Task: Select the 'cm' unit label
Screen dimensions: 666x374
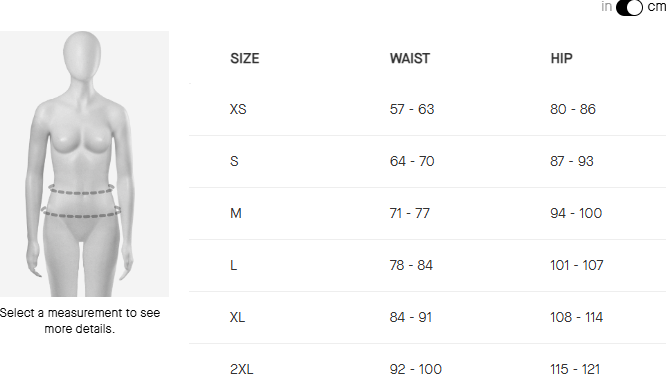Action: coord(656,7)
